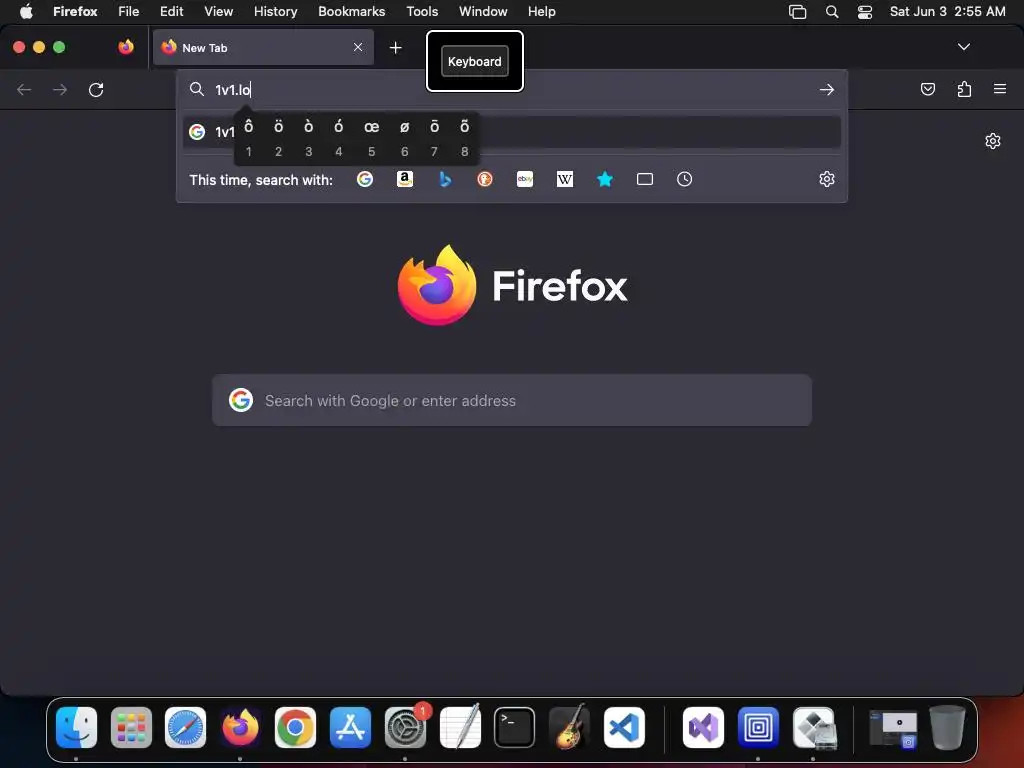The height and width of the screenshot is (768, 1024).
Task: Open the pinned Firefox tab
Action: (x=126, y=47)
